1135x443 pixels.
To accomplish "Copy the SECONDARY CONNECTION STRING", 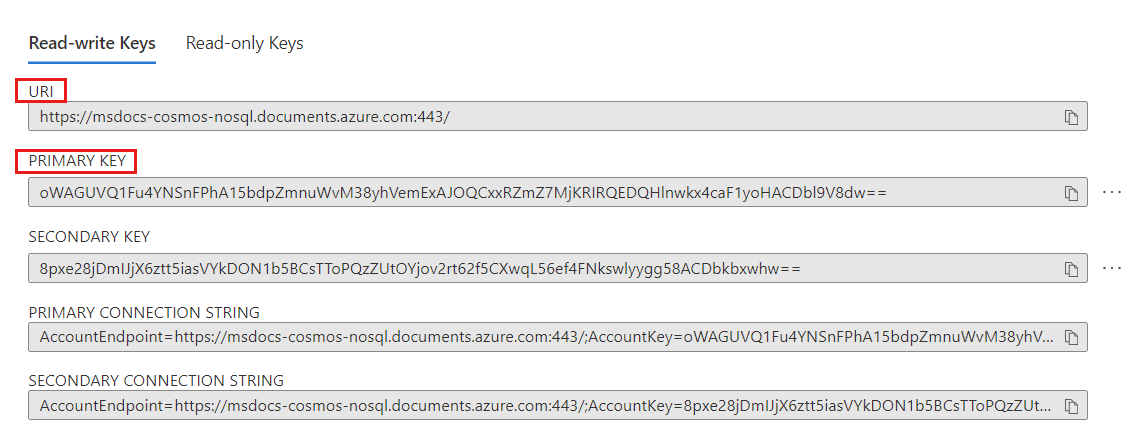I will click(x=1071, y=406).
